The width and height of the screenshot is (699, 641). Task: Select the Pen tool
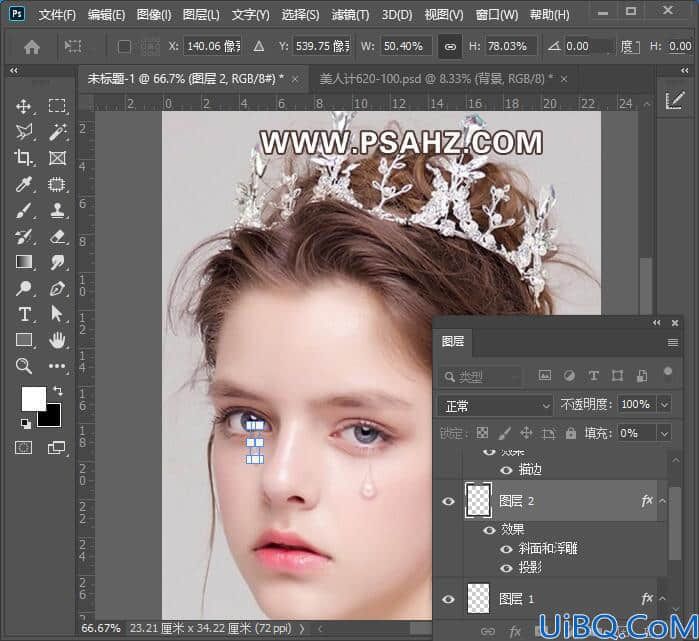point(58,288)
